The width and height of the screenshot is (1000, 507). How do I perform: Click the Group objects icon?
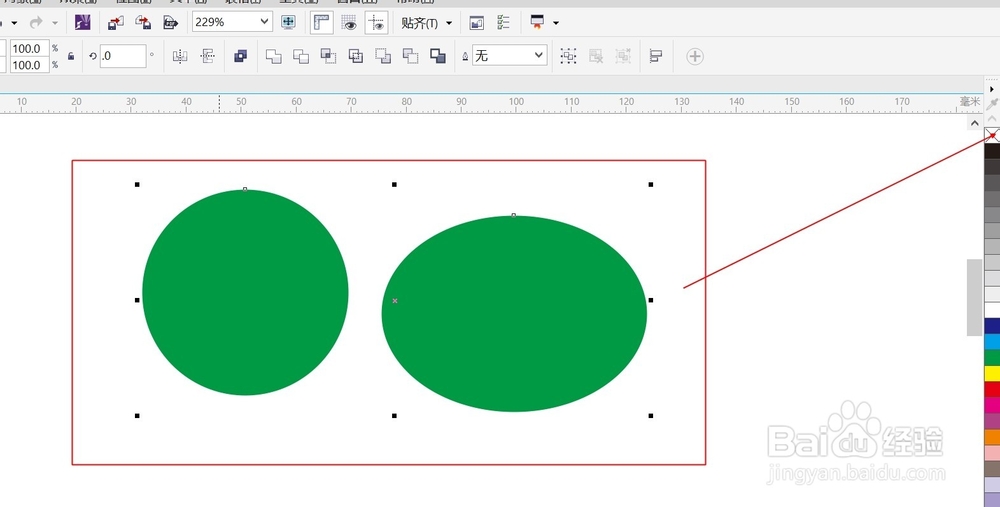(x=568, y=56)
